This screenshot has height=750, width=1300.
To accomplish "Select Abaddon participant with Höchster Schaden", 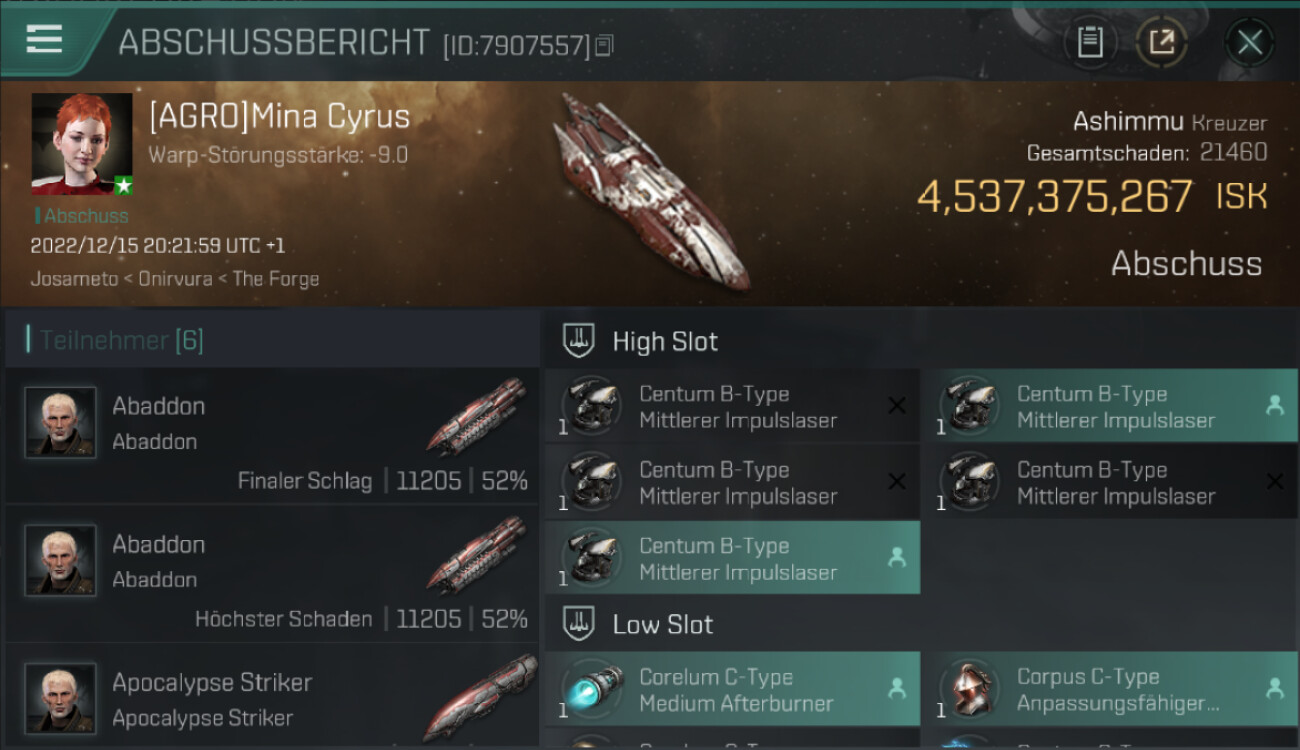I will [x=272, y=574].
